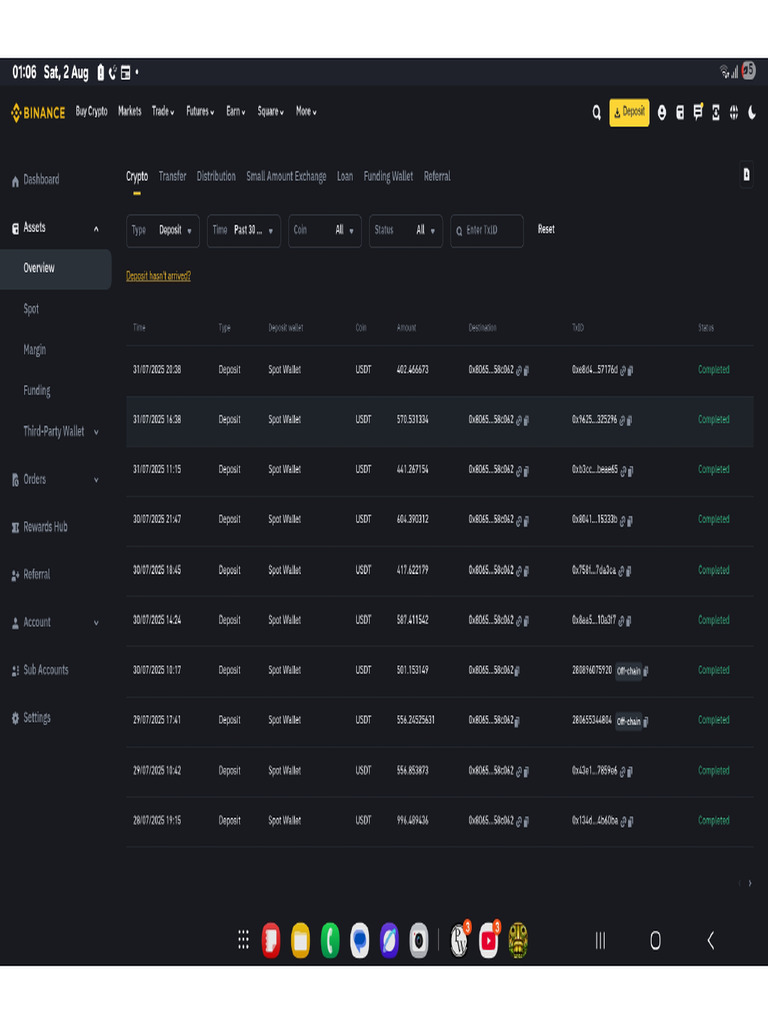Screen dimensions: 768x1024
Task: Tap the Android back navigation arrow
Action: (x=711, y=940)
